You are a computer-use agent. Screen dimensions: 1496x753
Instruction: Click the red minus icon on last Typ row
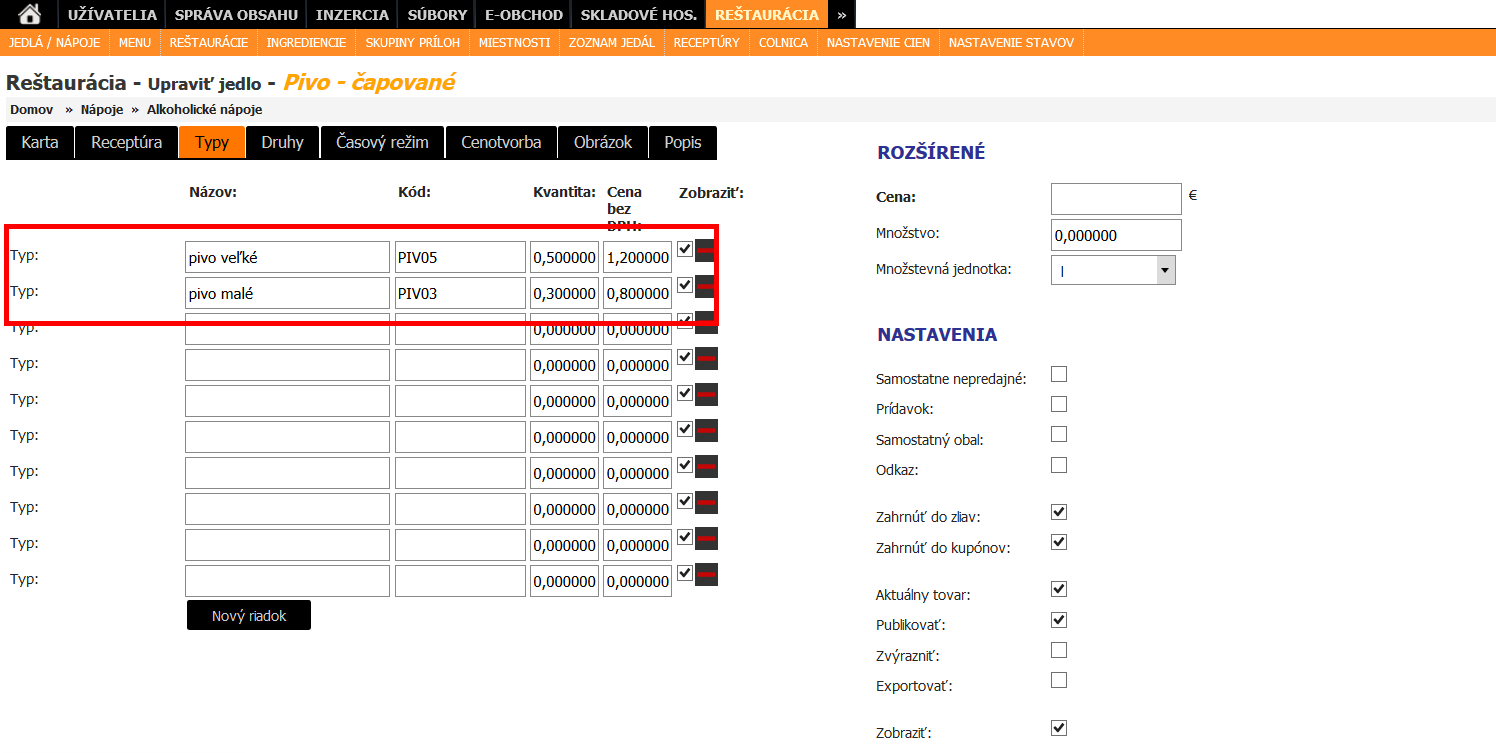tap(706, 575)
